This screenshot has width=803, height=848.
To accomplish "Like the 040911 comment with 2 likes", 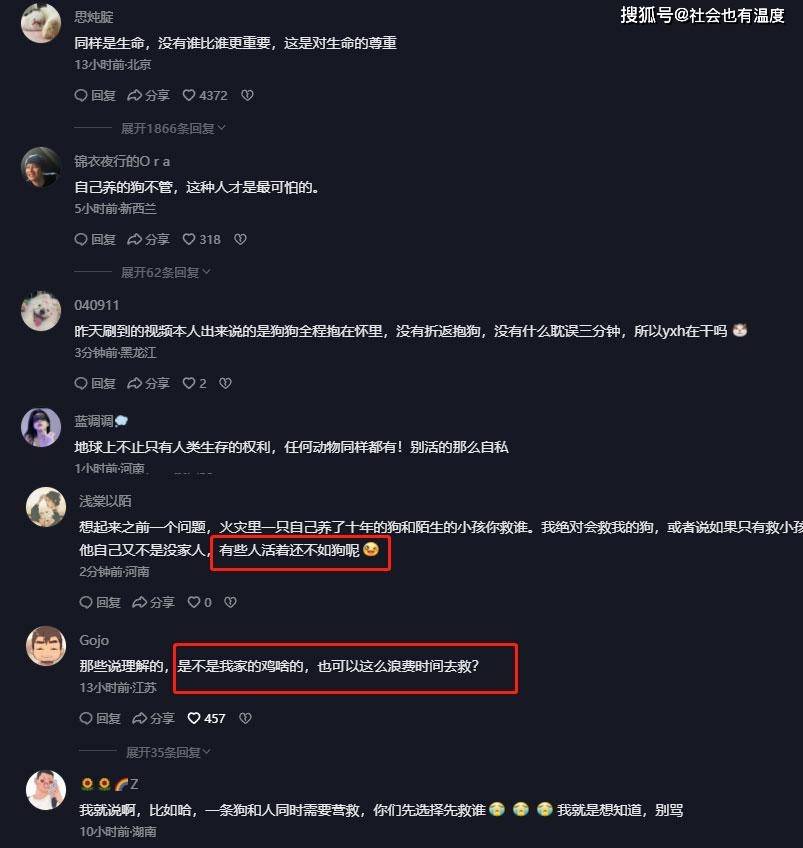I will (x=195, y=383).
